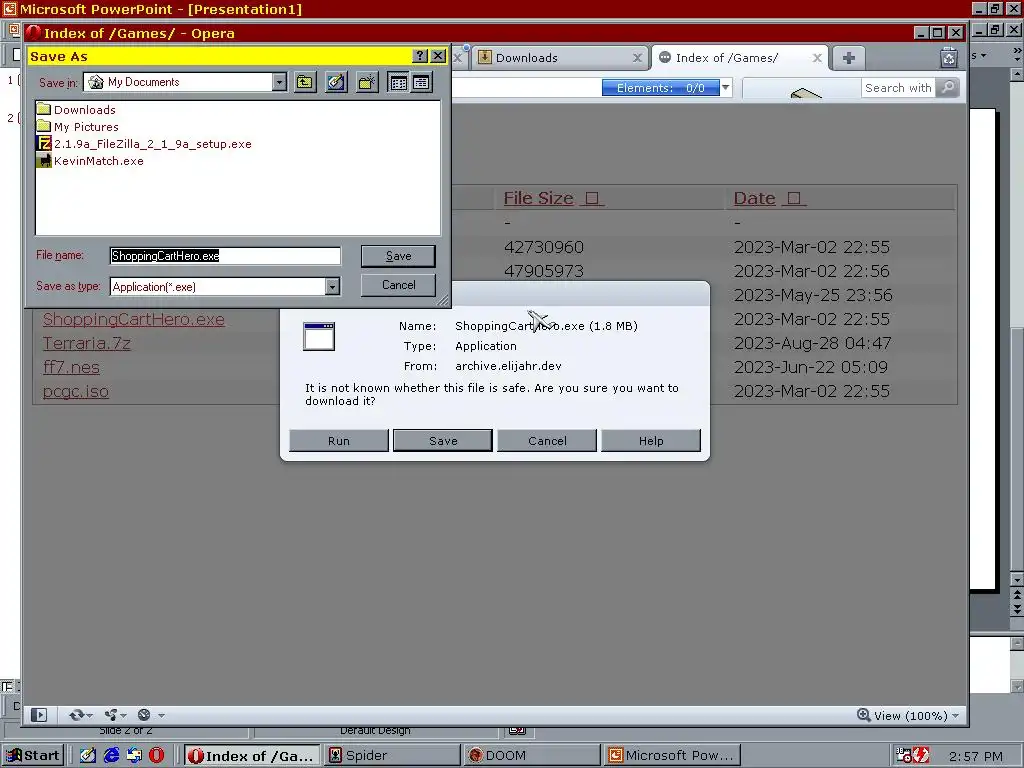Open the Elements 0/0 progress dropdown arrow
The image size is (1024, 768).
[x=726, y=88]
